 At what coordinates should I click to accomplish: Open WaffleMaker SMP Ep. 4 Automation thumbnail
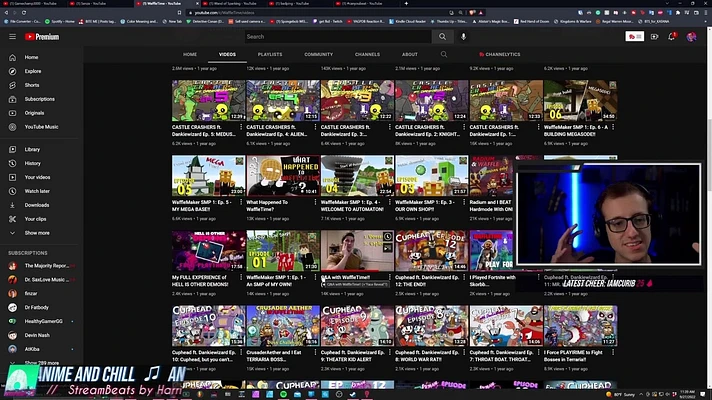(357, 176)
